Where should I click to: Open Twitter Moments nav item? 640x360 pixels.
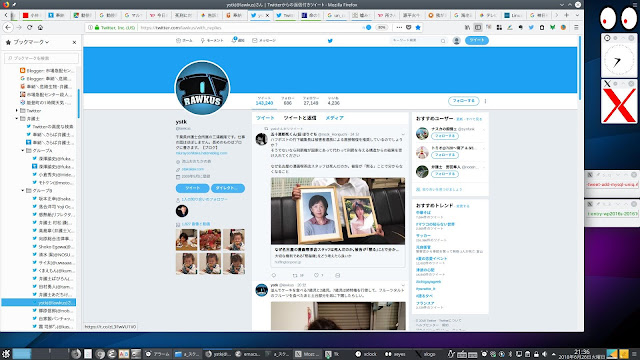tap(212, 40)
